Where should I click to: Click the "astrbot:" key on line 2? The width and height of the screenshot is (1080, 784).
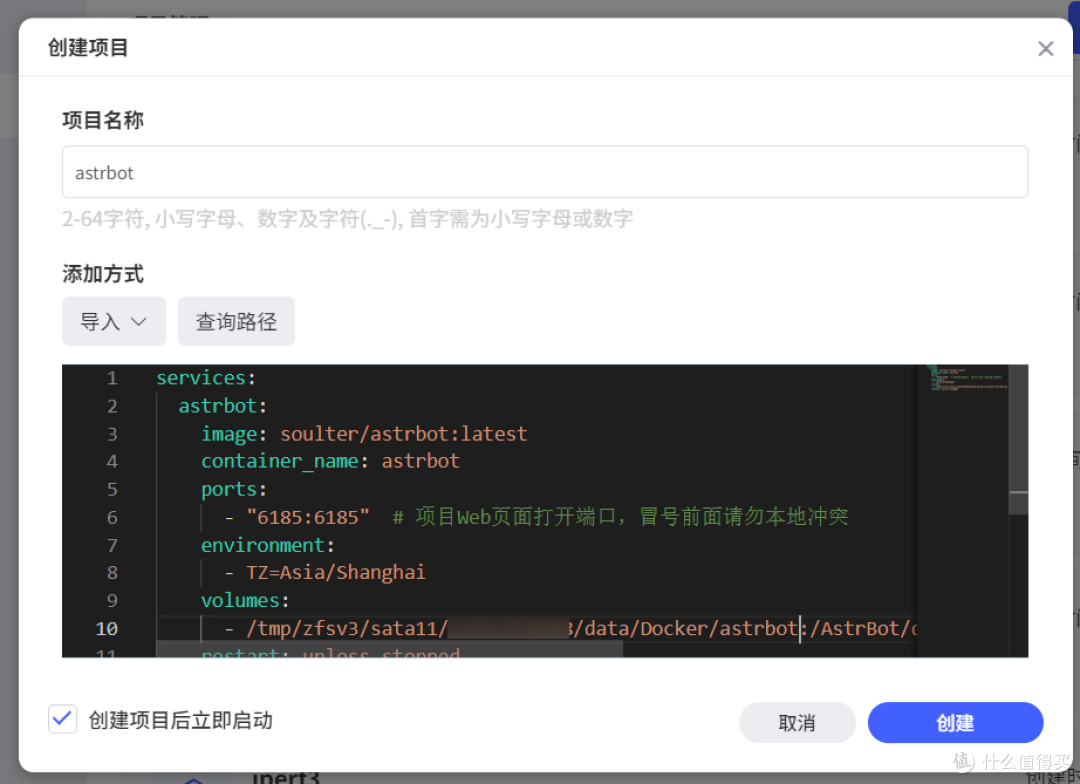click(x=222, y=406)
